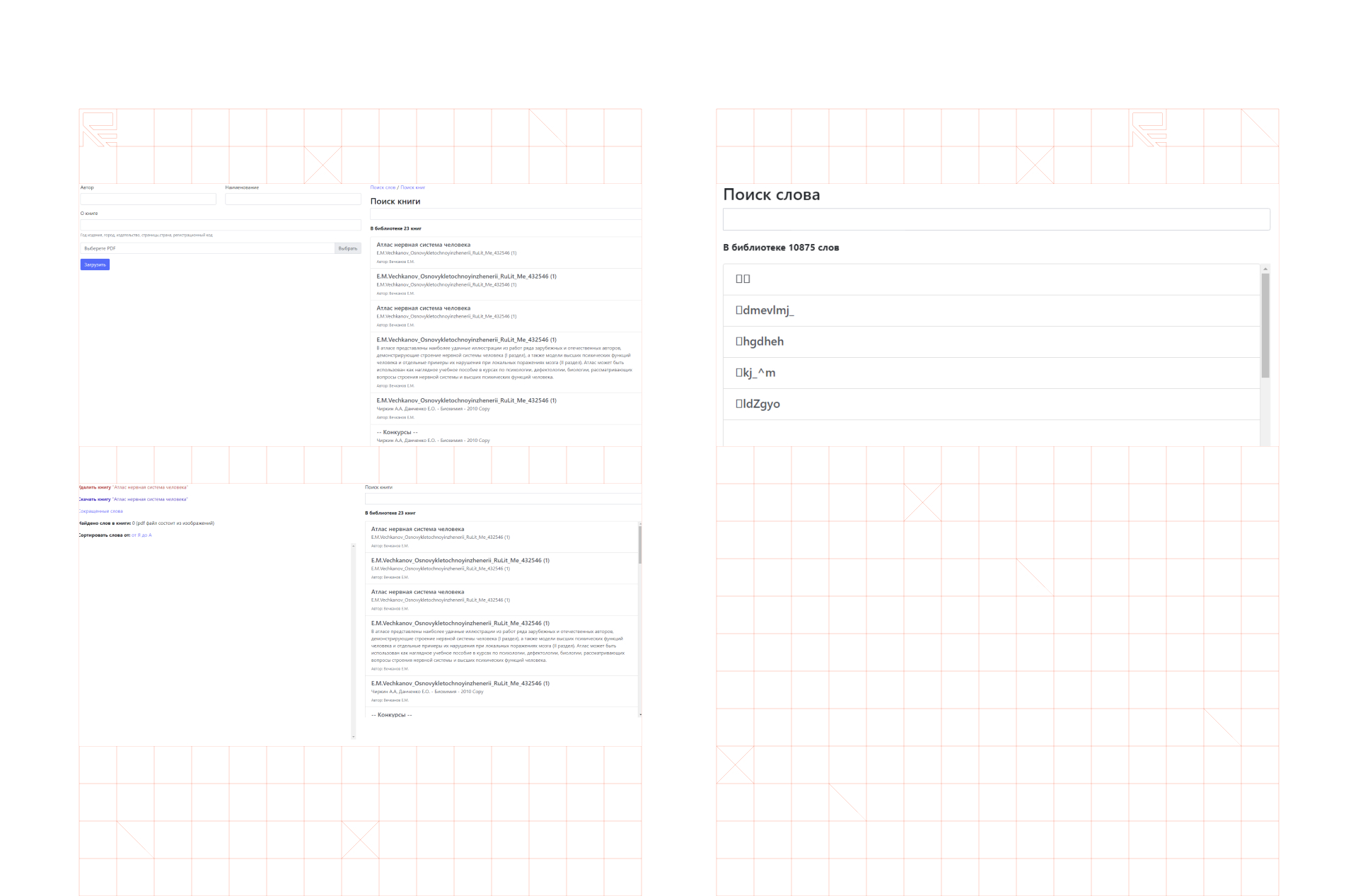Toggle word sorting via от Я до А
This screenshot has height=896, width=1358.
[x=141, y=535]
